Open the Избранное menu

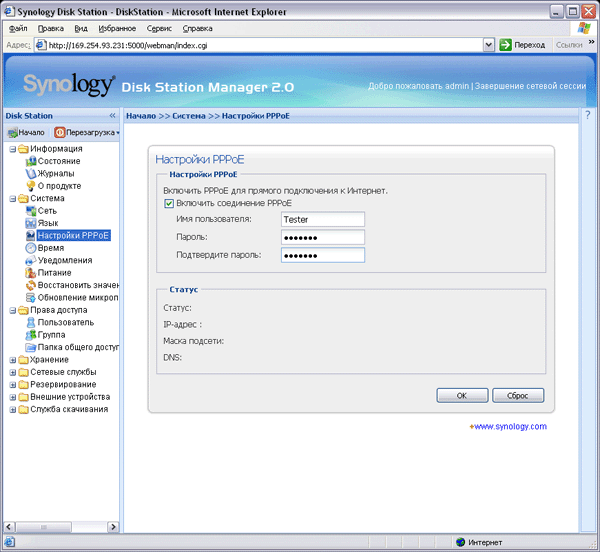(117, 28)
